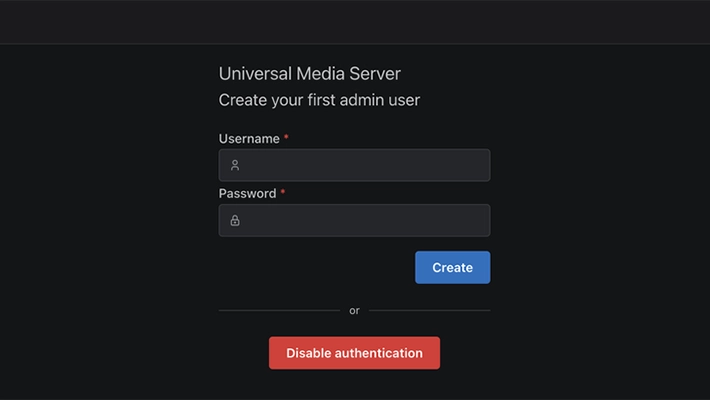Screen dimensions: 710x400
Task: Click the word 'authentication' on the red button
Action: click(379, 353)
